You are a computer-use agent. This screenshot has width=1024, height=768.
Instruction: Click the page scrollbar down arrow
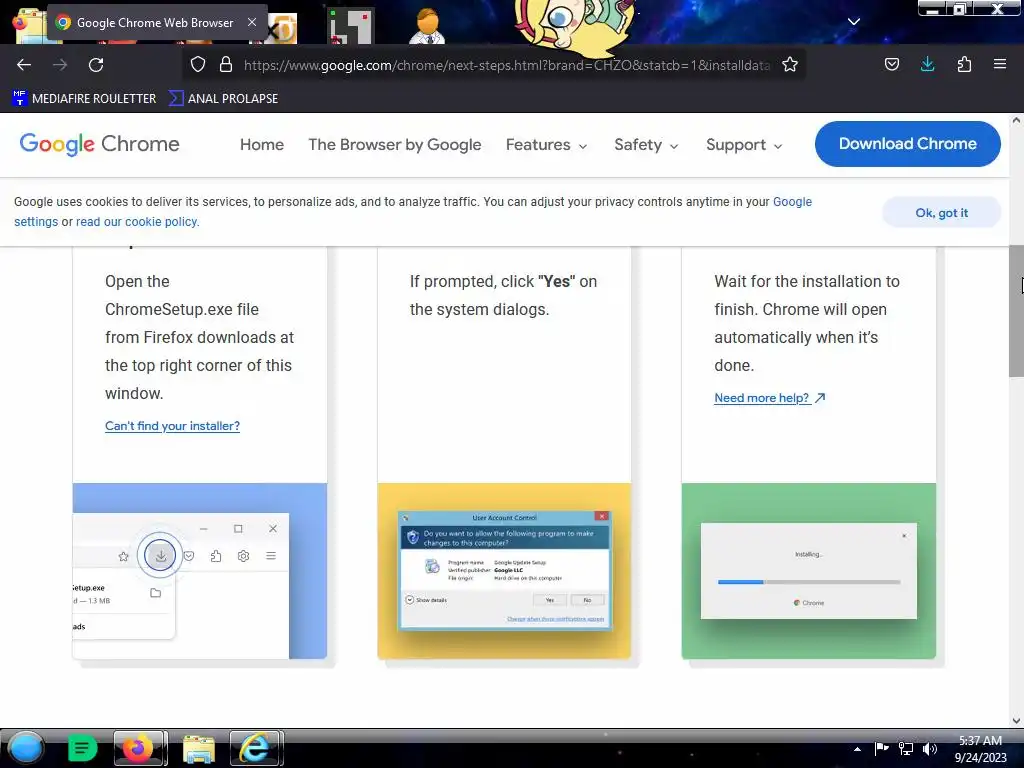click(x=1016, y=720)
